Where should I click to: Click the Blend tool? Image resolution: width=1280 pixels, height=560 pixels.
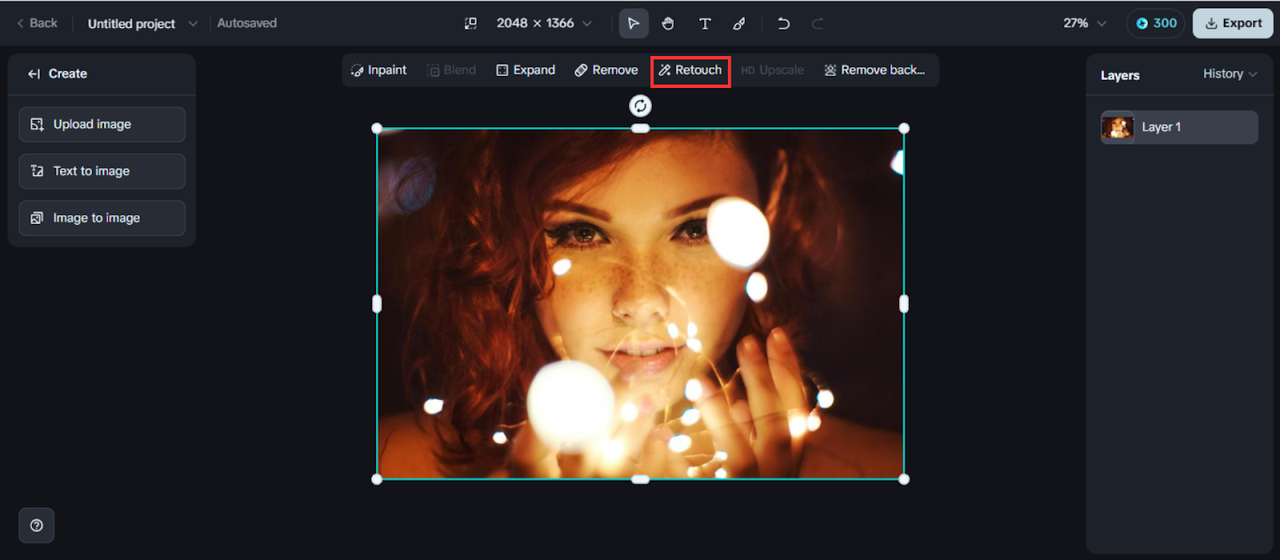click(451, 70)
